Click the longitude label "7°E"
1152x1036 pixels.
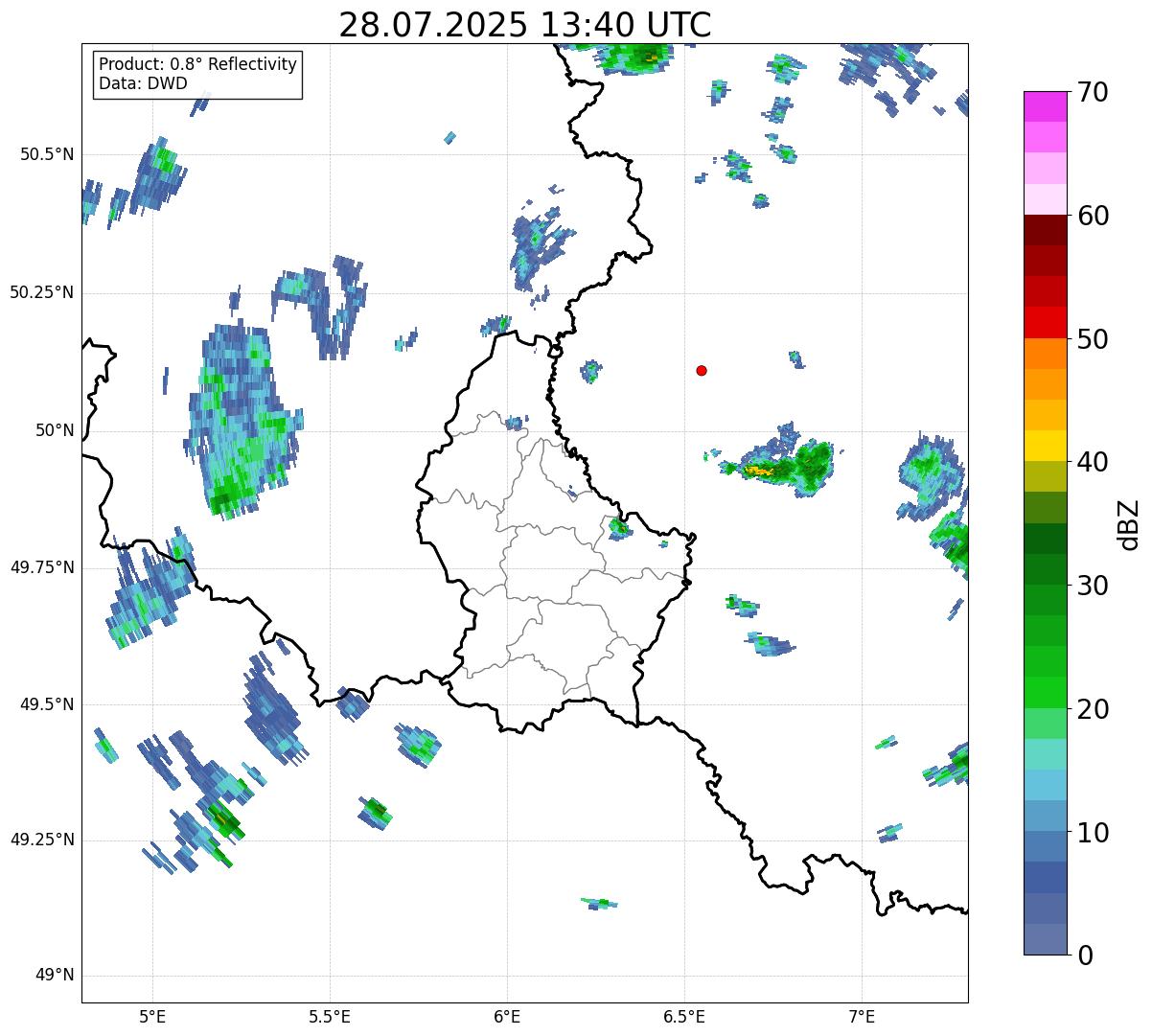pyautogui.click(x=862, y=1016)
